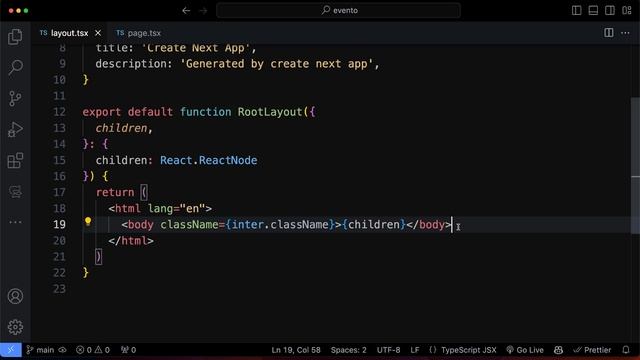Screen dimensions: 640x360
Task: Click line number 23 in gutter
Action: pos(60,289)
